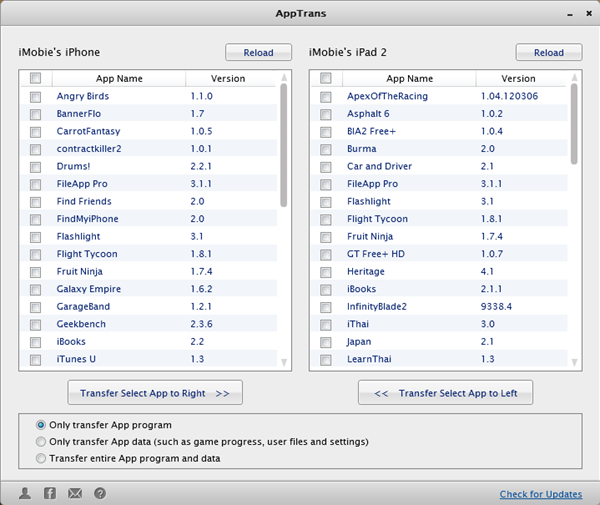
Task: Open the user account icon in footer
Action: click(25, 493)
